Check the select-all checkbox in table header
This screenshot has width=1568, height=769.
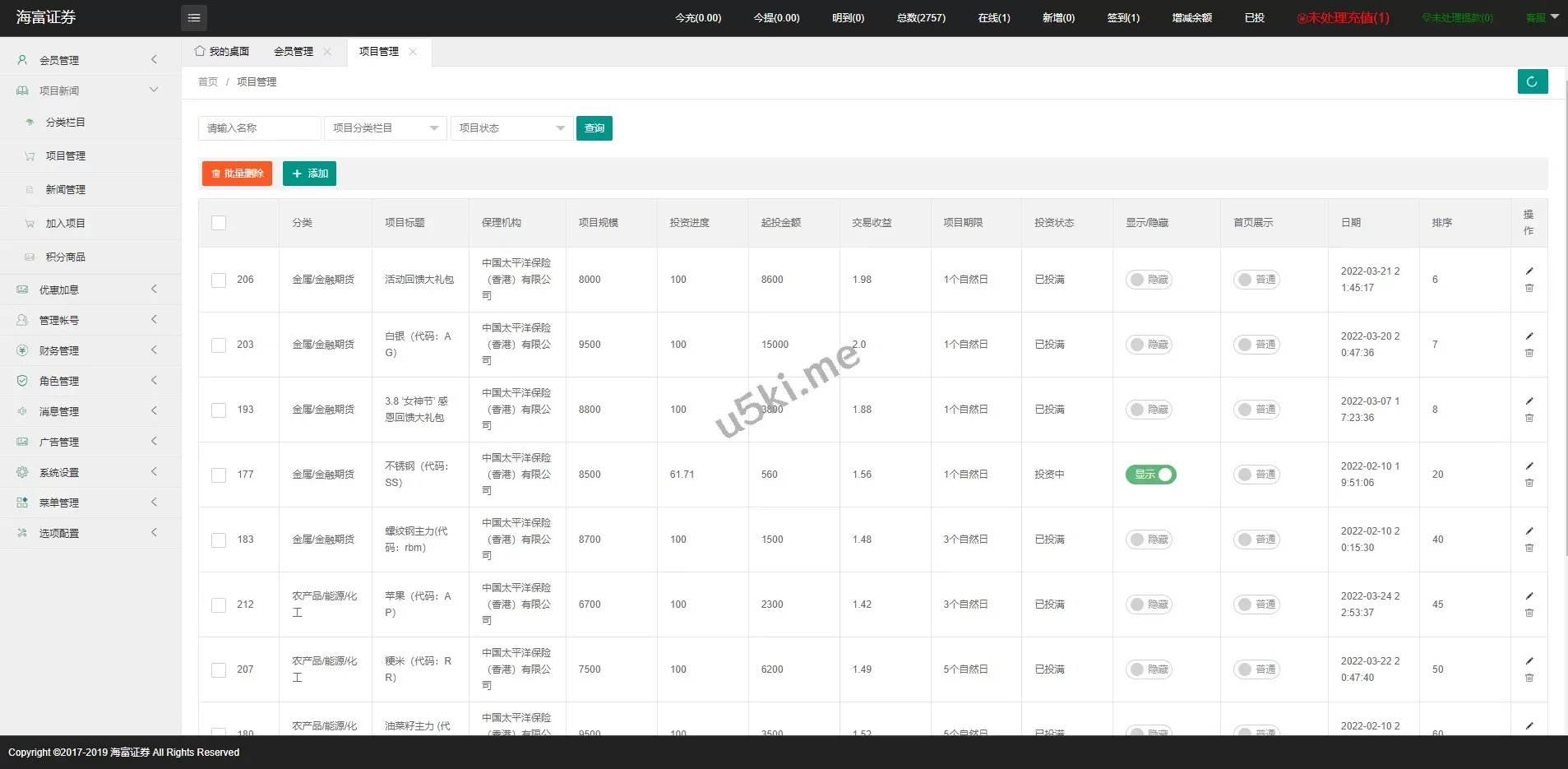pyautogui.click(x=219, y=223)
